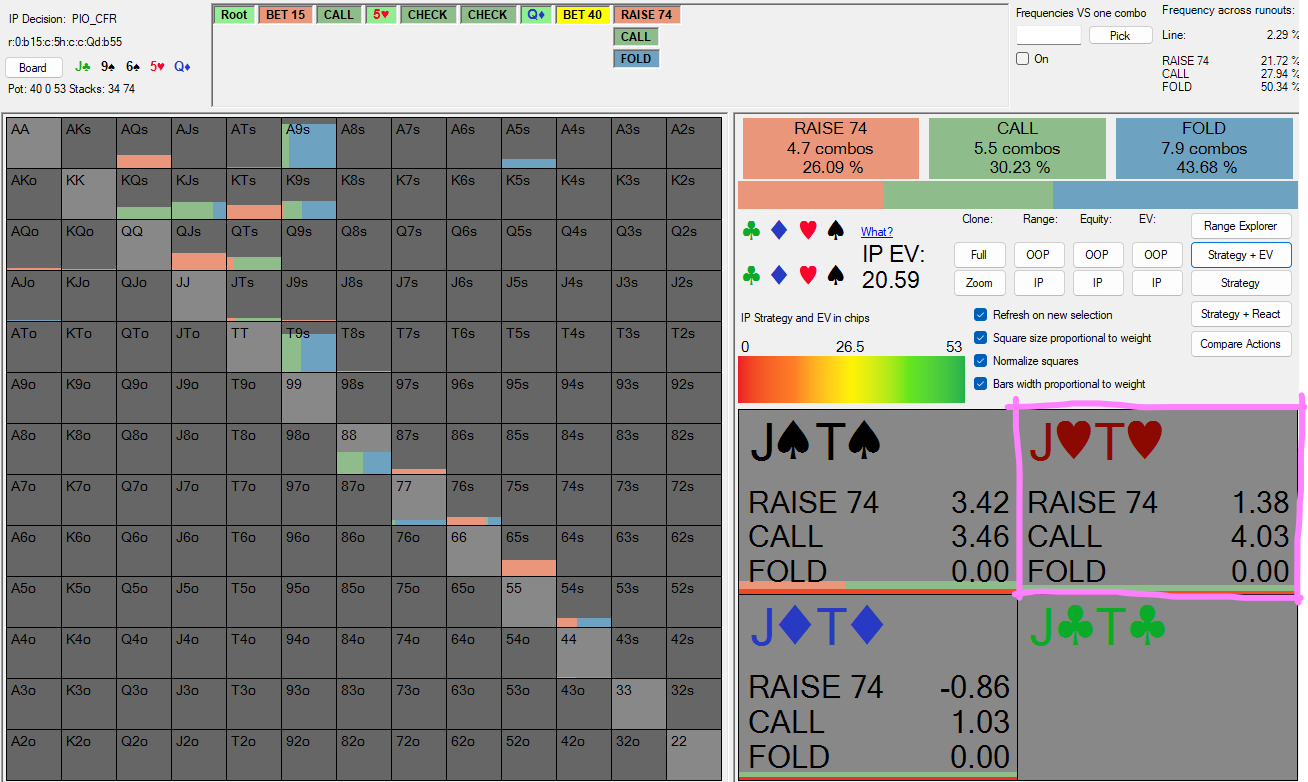Go to the Root node in the tree
The image size is (1308, 782).
(x=235, y=15)
